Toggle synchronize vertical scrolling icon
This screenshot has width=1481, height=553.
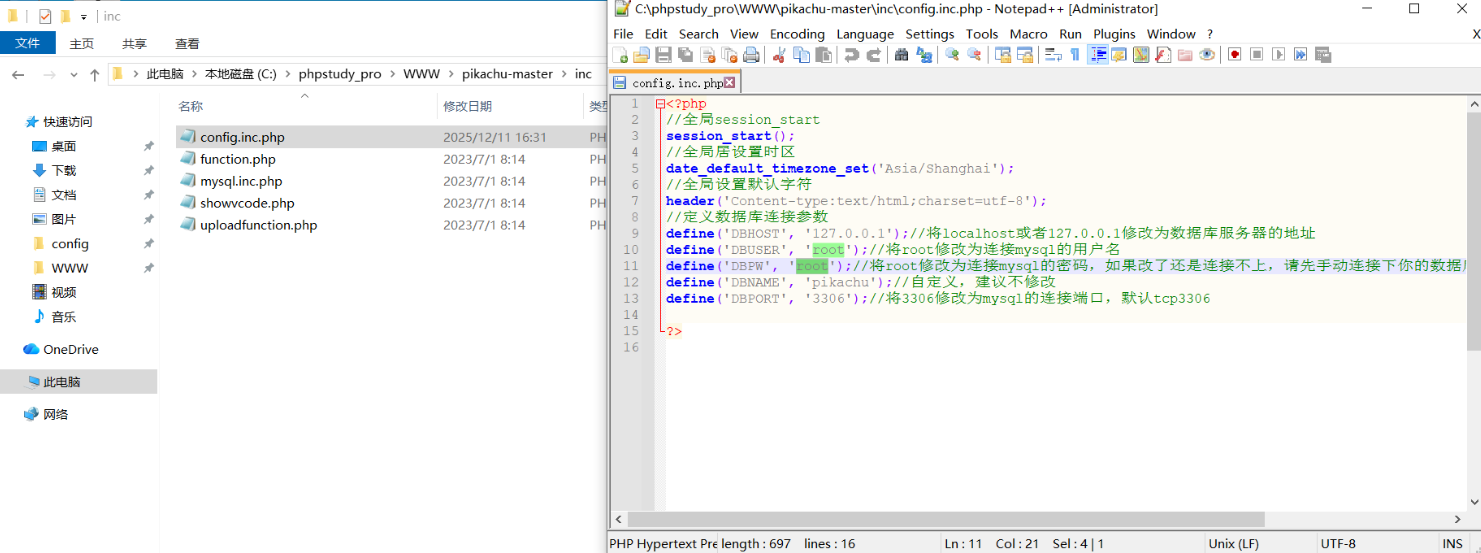click(x=1002, y=55)
